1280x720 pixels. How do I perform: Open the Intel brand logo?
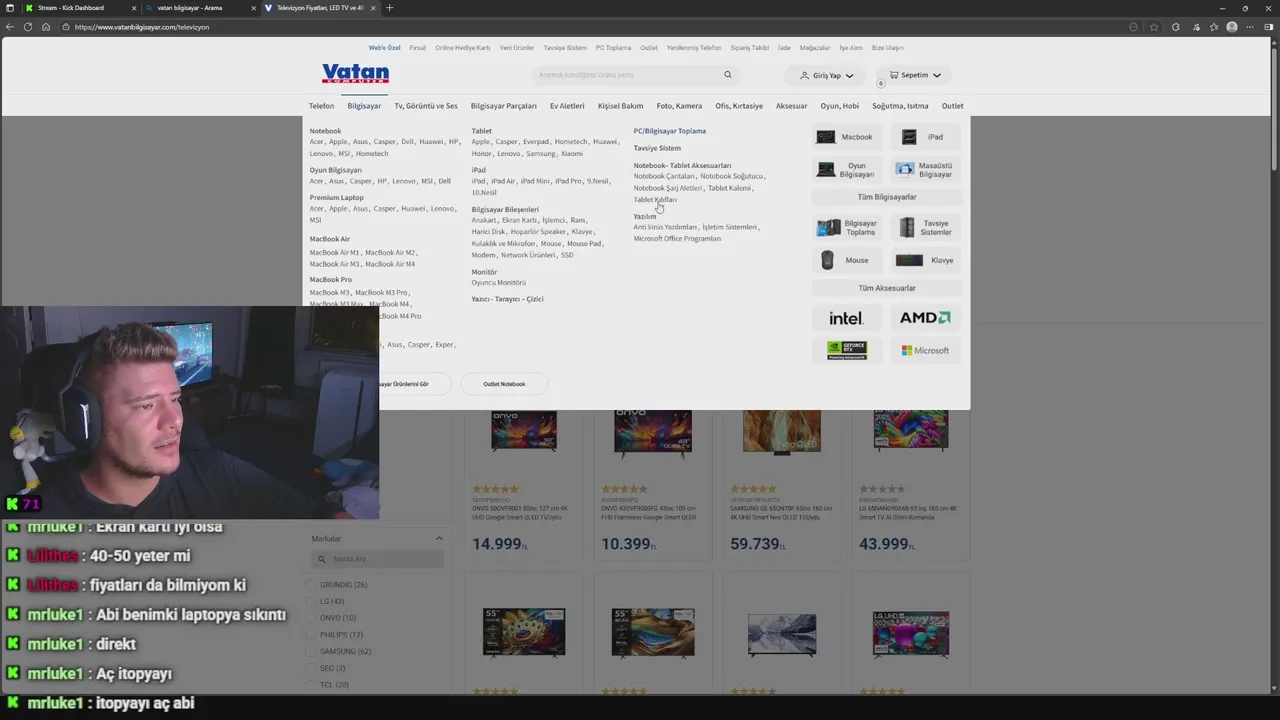pos(846,318)
